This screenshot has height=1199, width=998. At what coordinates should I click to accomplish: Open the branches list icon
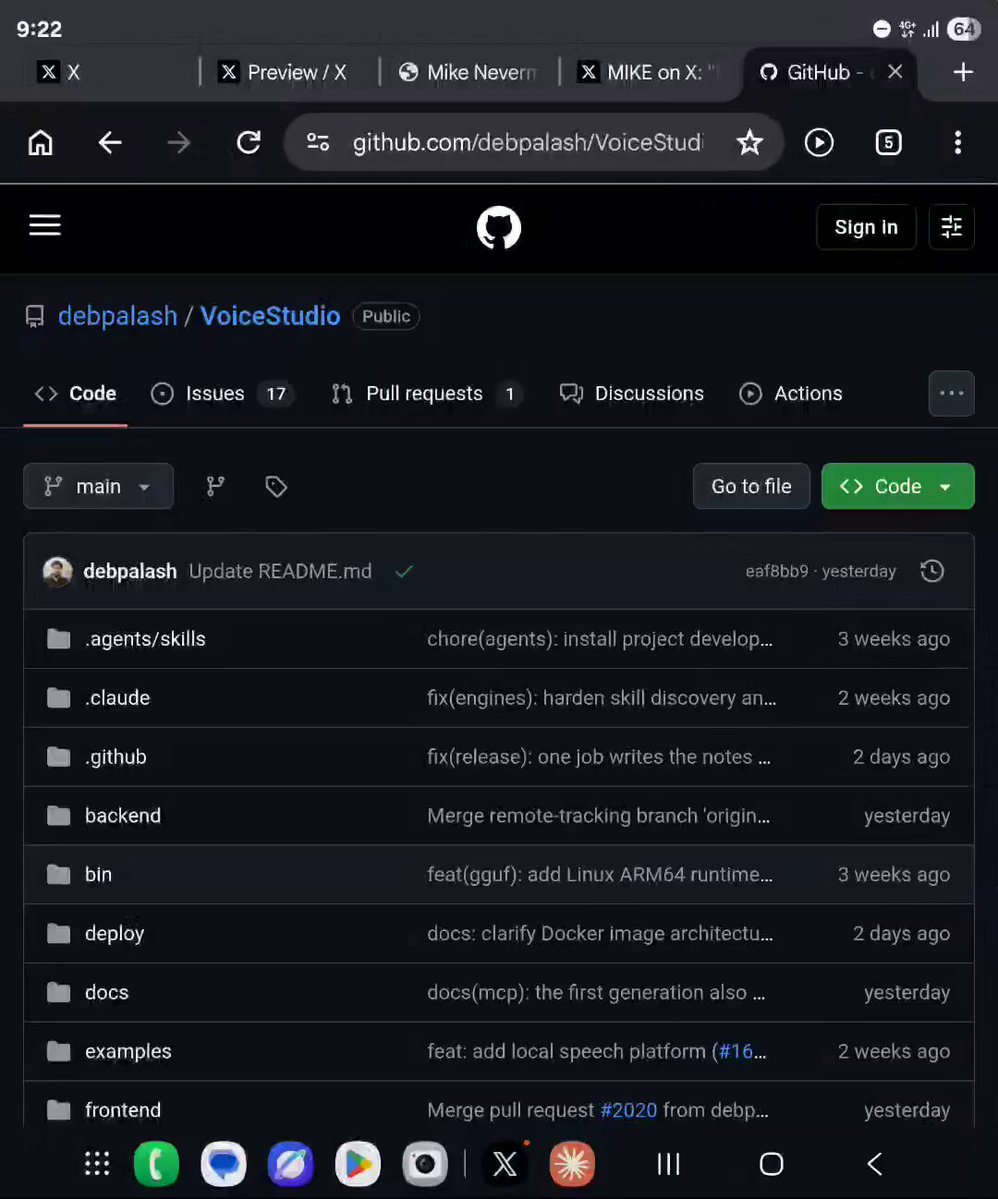[216, 486]
